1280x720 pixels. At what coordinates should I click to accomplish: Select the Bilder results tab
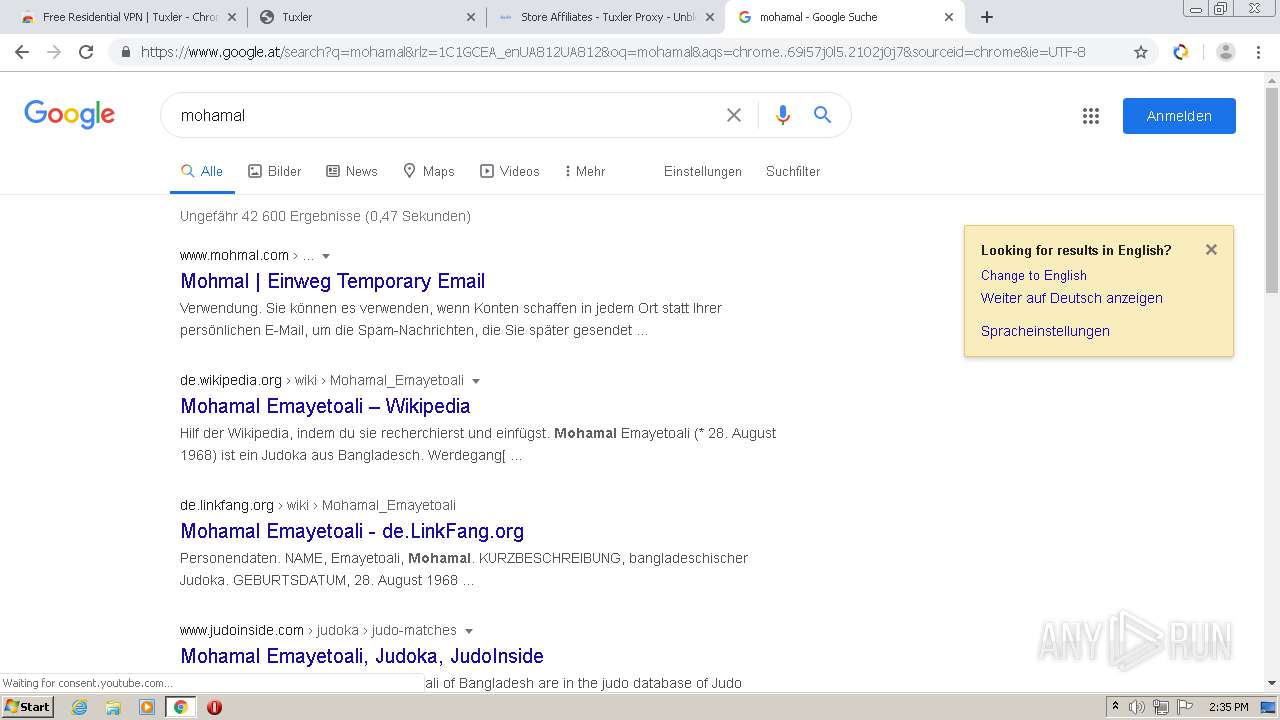[x=275, y=171]
